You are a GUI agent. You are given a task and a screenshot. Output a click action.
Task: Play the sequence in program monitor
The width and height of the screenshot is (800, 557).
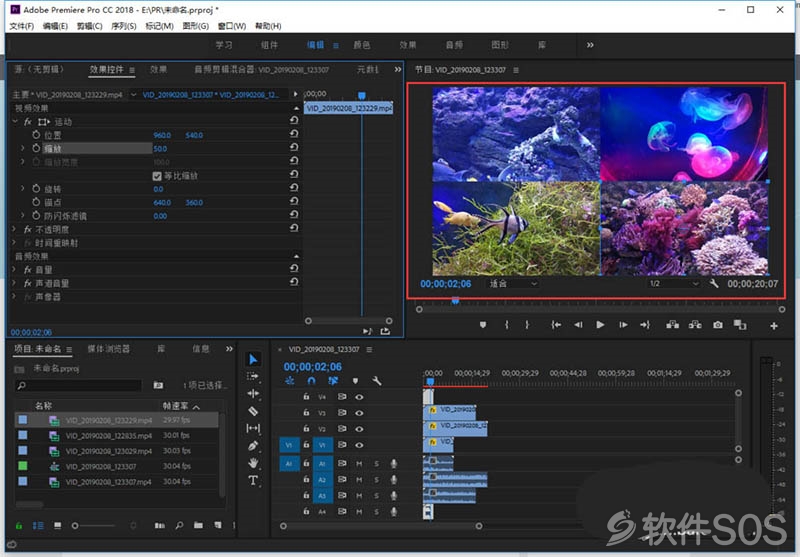[x=600, y=324]
